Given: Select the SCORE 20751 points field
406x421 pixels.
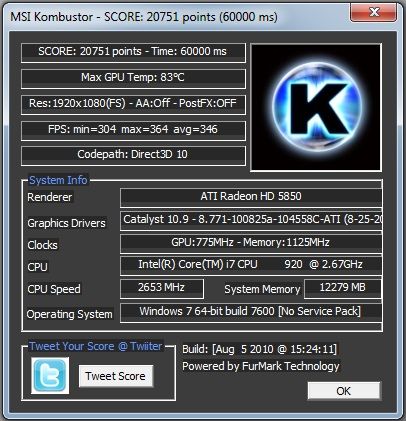Looking at the screenshot, I should tap(133, 53).
